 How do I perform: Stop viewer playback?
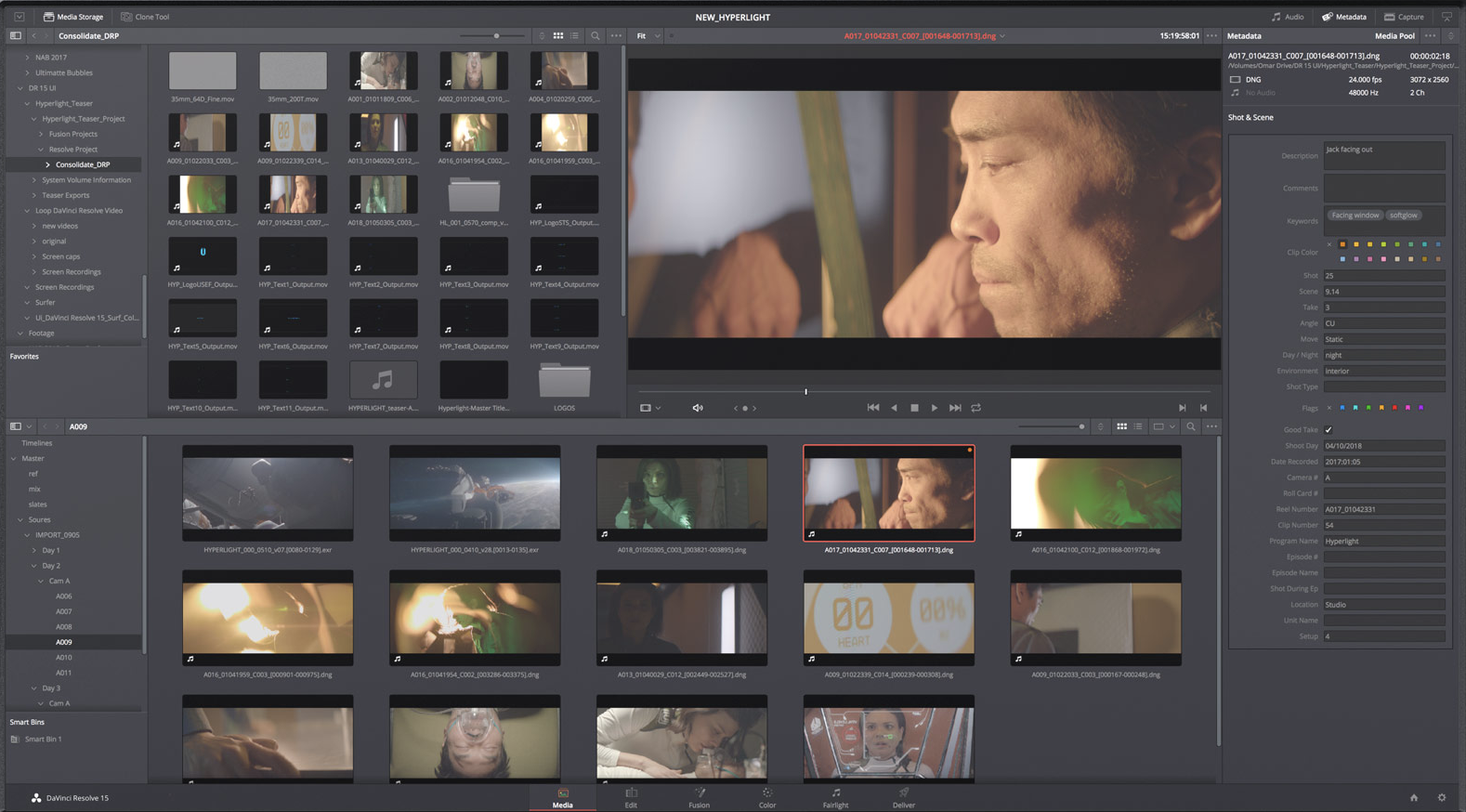pos(914,408)
